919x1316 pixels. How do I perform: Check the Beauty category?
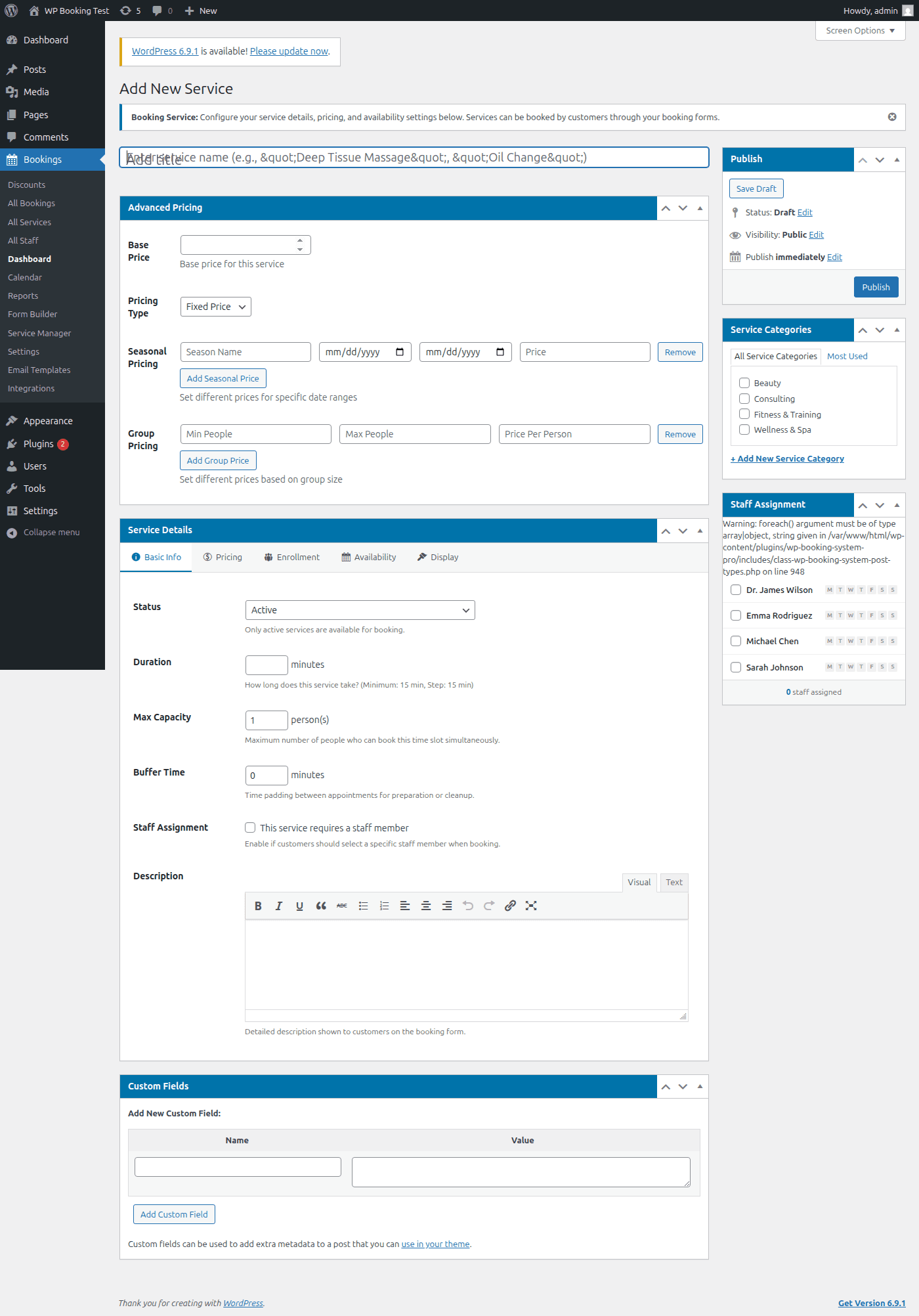pos(744,383)
